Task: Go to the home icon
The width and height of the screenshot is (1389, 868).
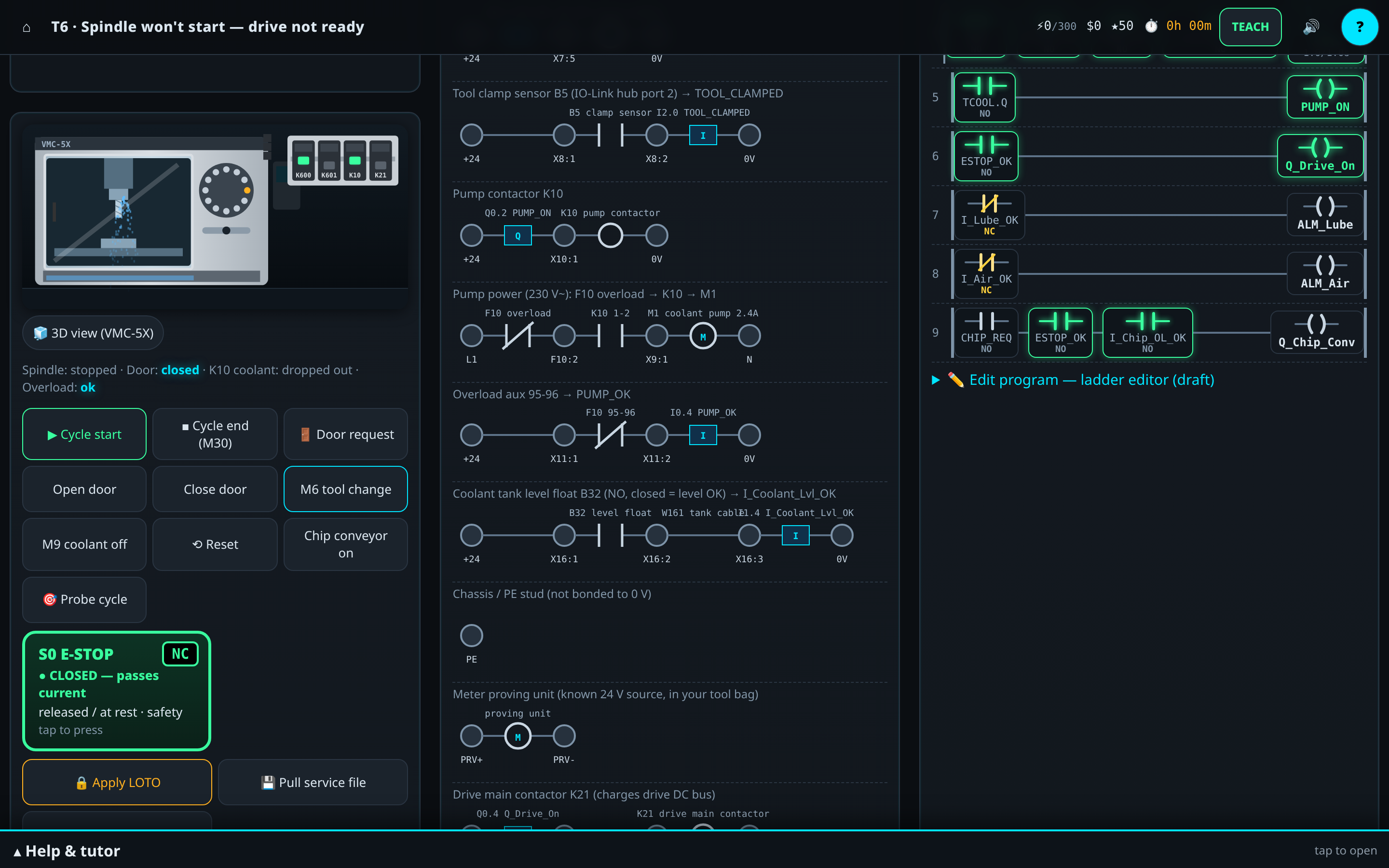Action: click(x=27, y=27)
